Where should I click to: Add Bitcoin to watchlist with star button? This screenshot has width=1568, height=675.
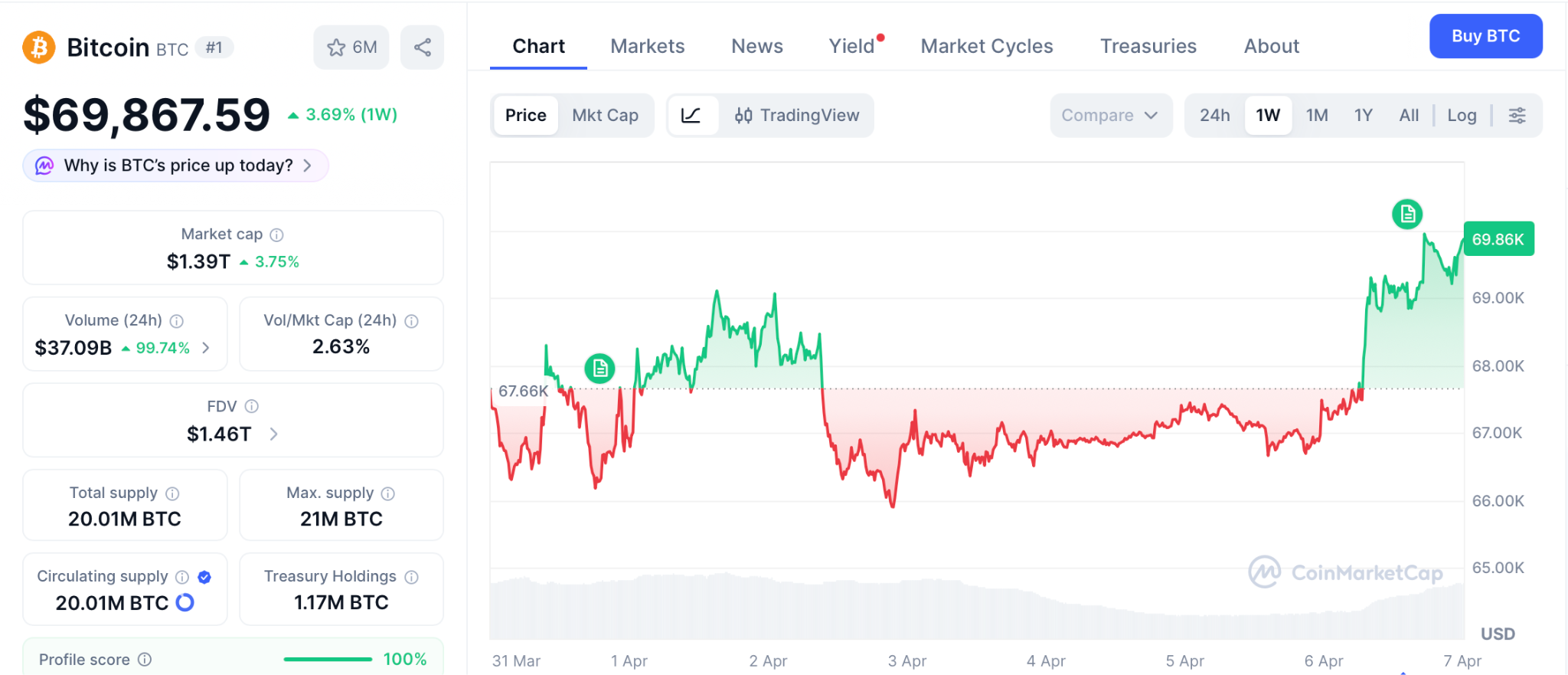point(351,48)
